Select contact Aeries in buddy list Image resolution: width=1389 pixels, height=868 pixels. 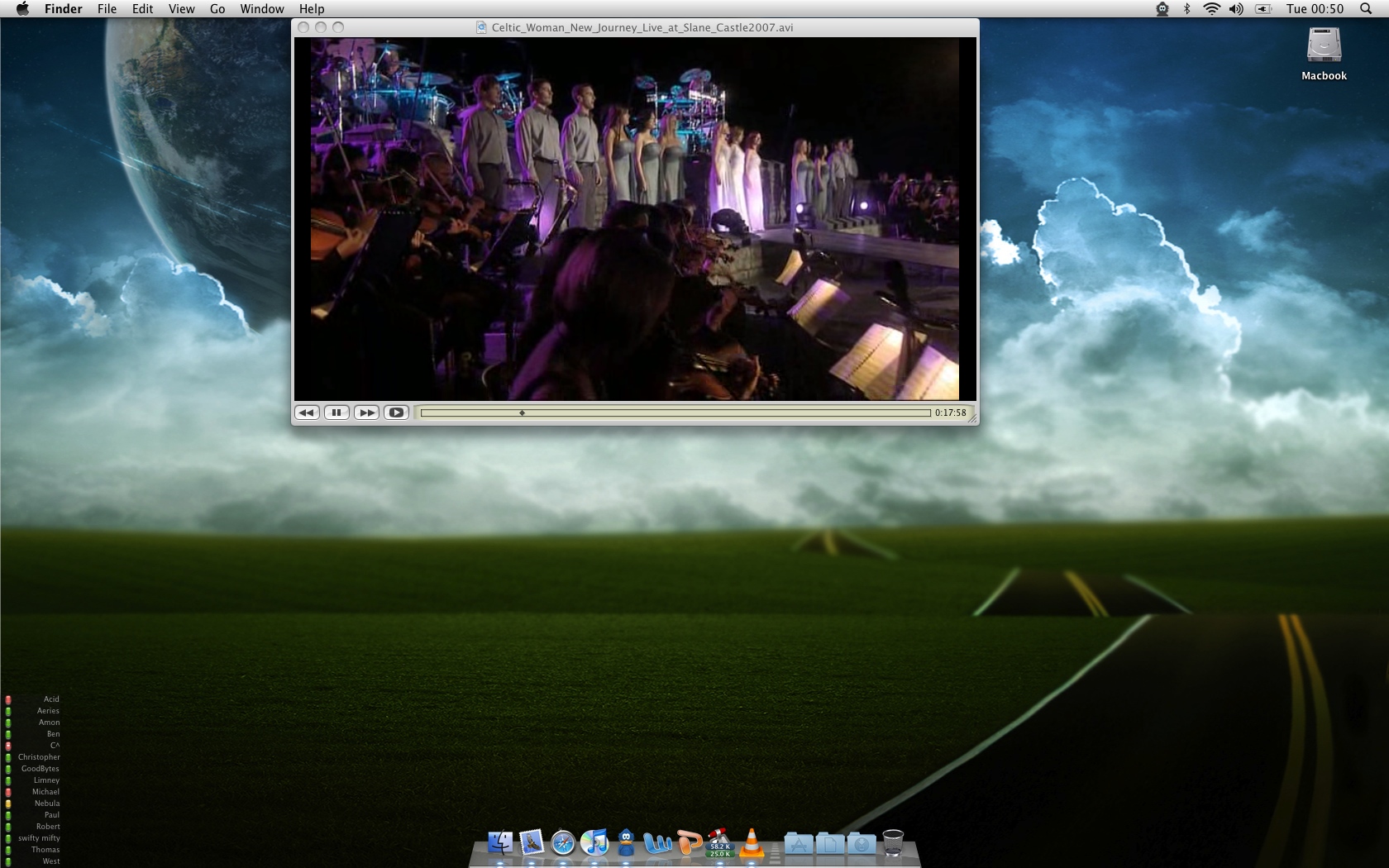48,711
